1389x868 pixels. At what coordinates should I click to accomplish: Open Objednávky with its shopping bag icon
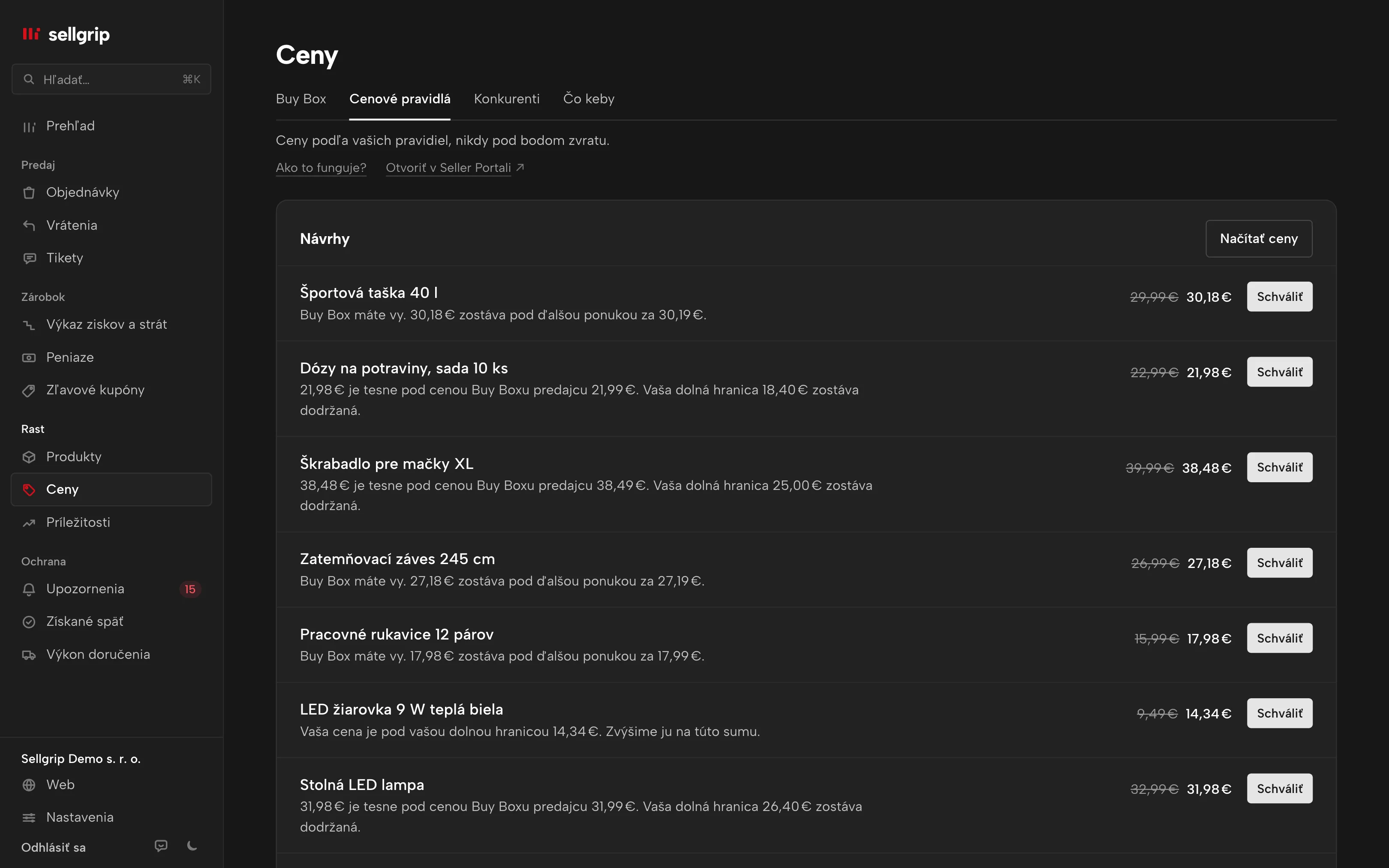click(29, 193)
